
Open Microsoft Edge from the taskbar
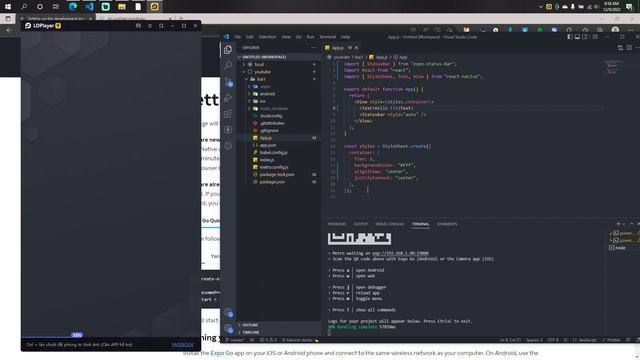(x=73, y=7)
